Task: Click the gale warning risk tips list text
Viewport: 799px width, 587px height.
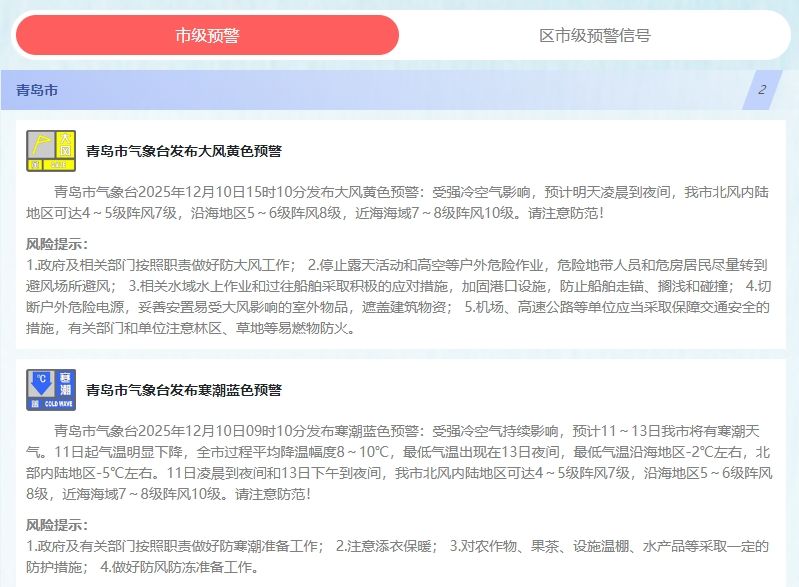Action: pos(400,296)
